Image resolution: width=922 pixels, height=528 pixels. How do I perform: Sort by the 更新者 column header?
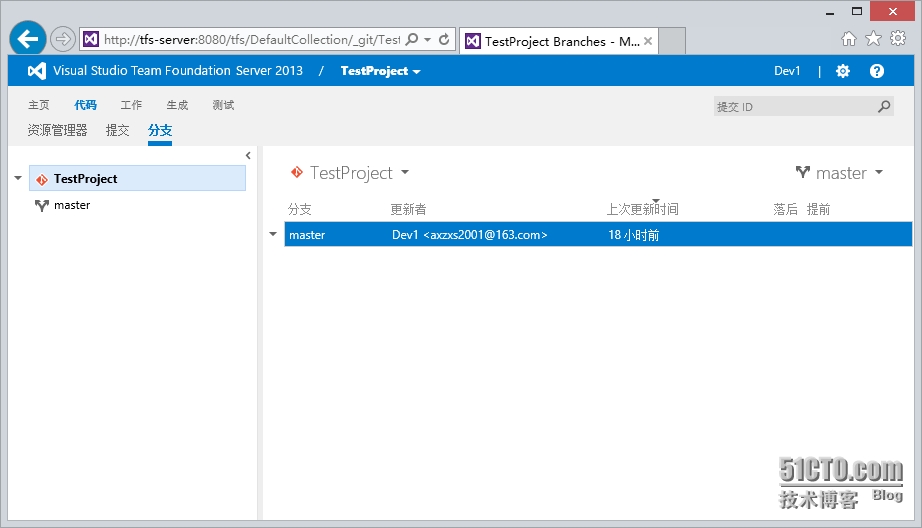point(408,209)
